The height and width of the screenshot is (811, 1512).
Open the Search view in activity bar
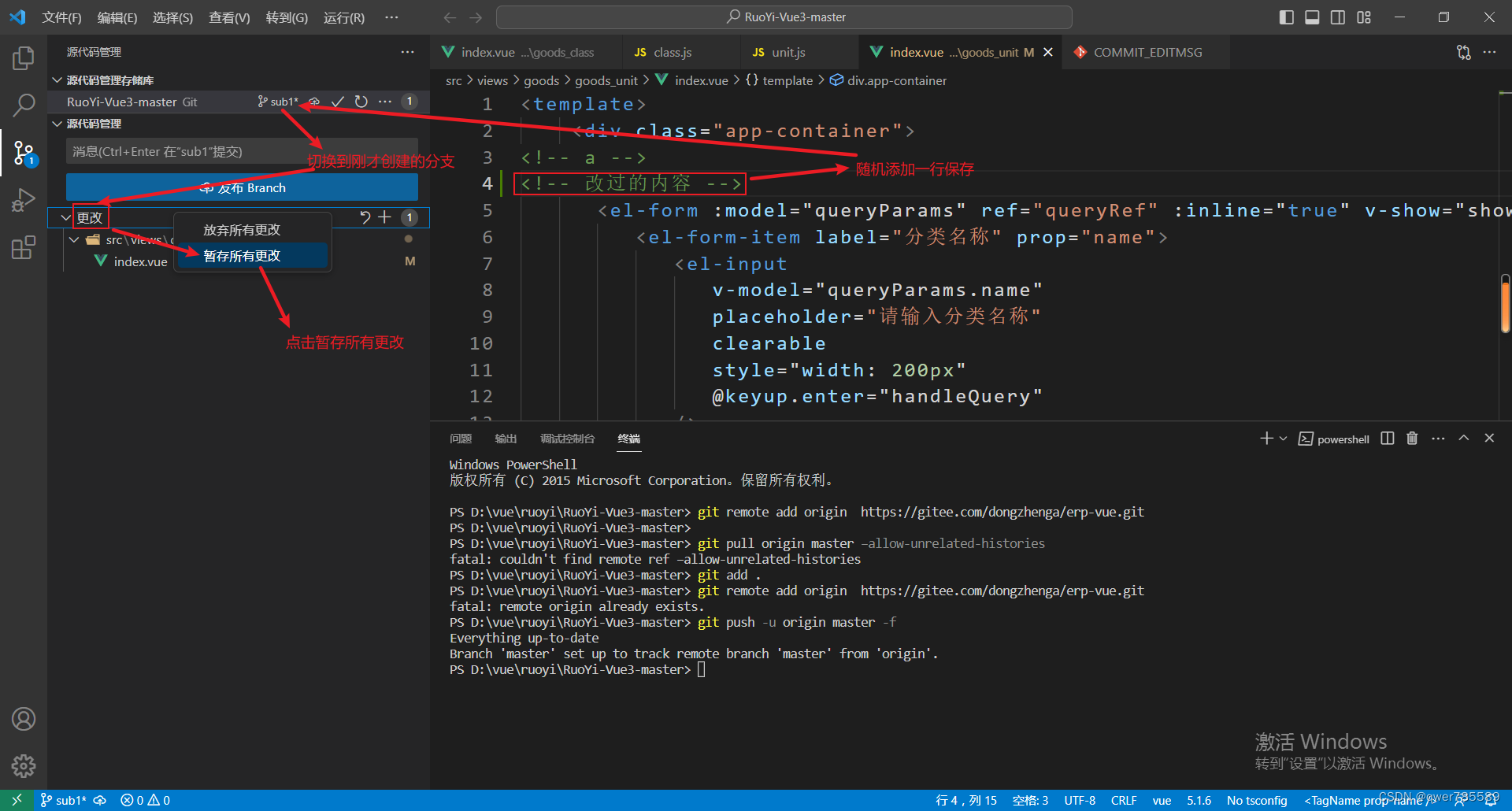[24, 105]
